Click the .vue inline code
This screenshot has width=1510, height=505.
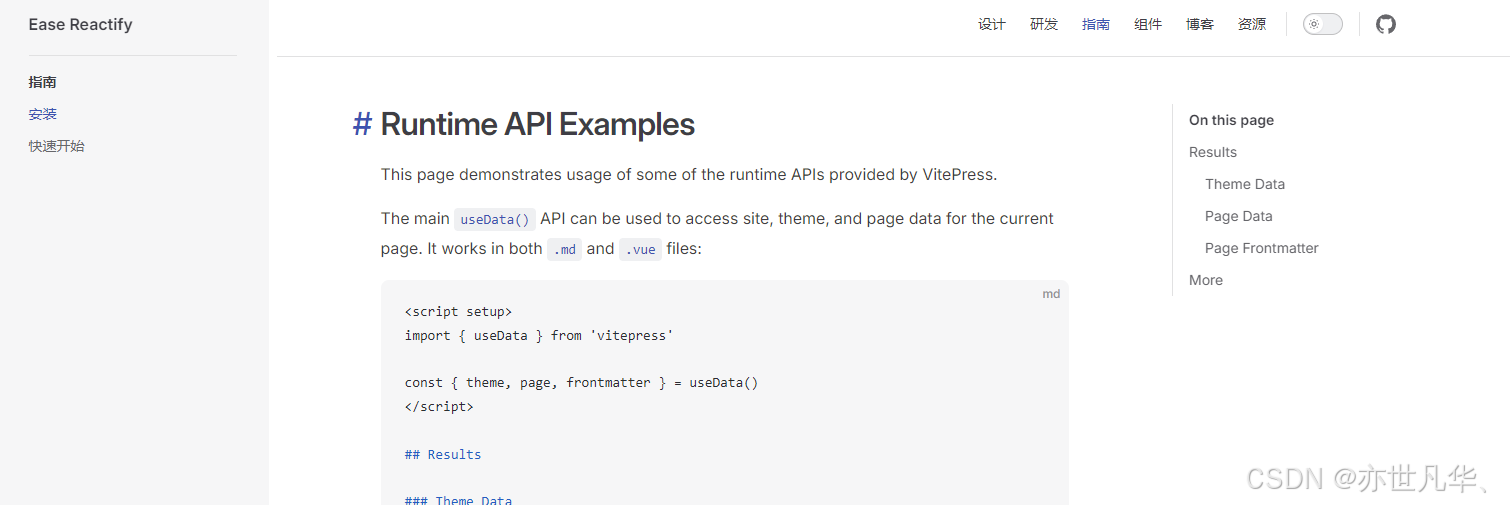[641, 249]
